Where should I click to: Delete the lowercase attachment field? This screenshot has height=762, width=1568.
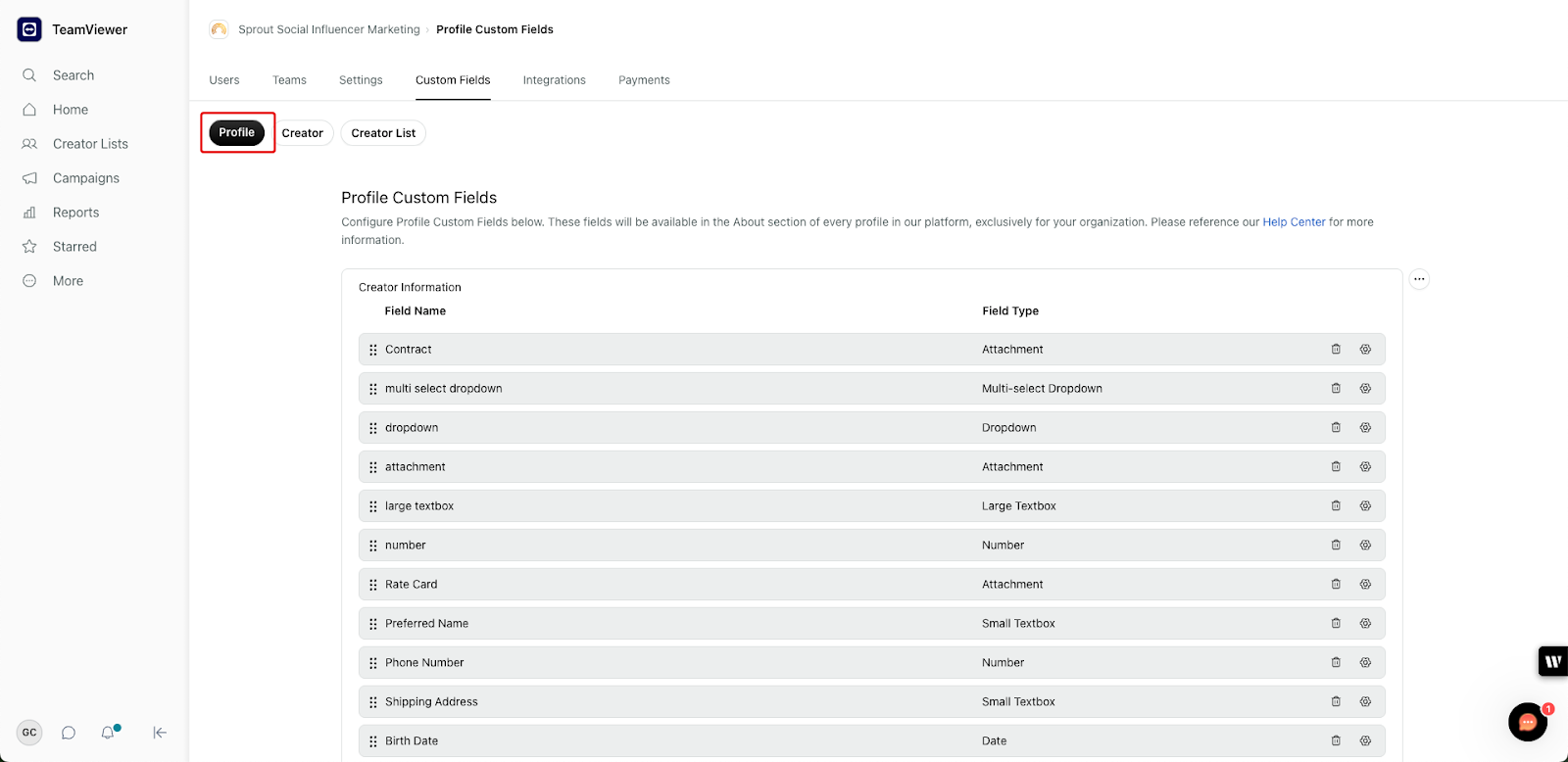(1336, 467)
